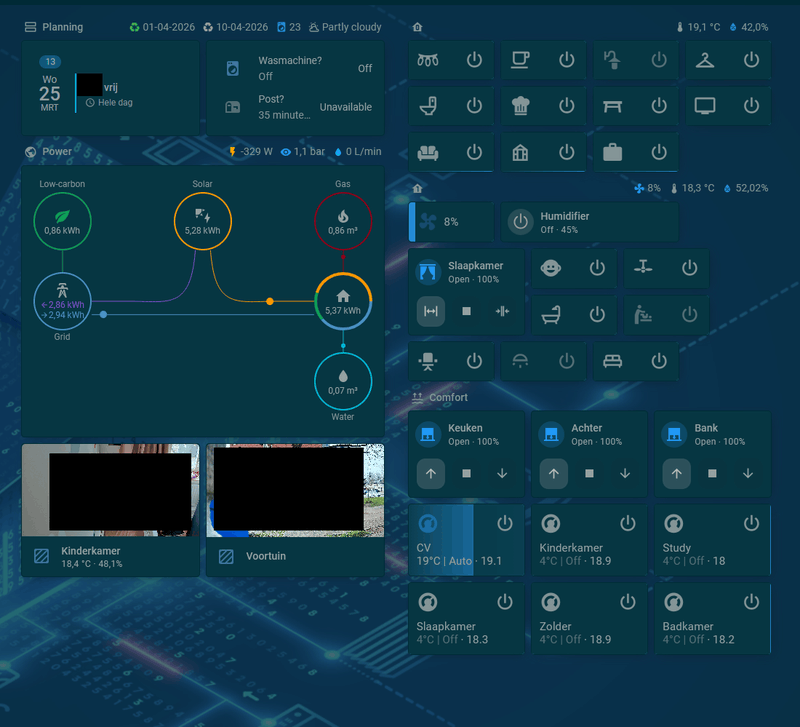The image size is (800, 727).
Task: Open the Solar energy node
Action: (203, 221)
